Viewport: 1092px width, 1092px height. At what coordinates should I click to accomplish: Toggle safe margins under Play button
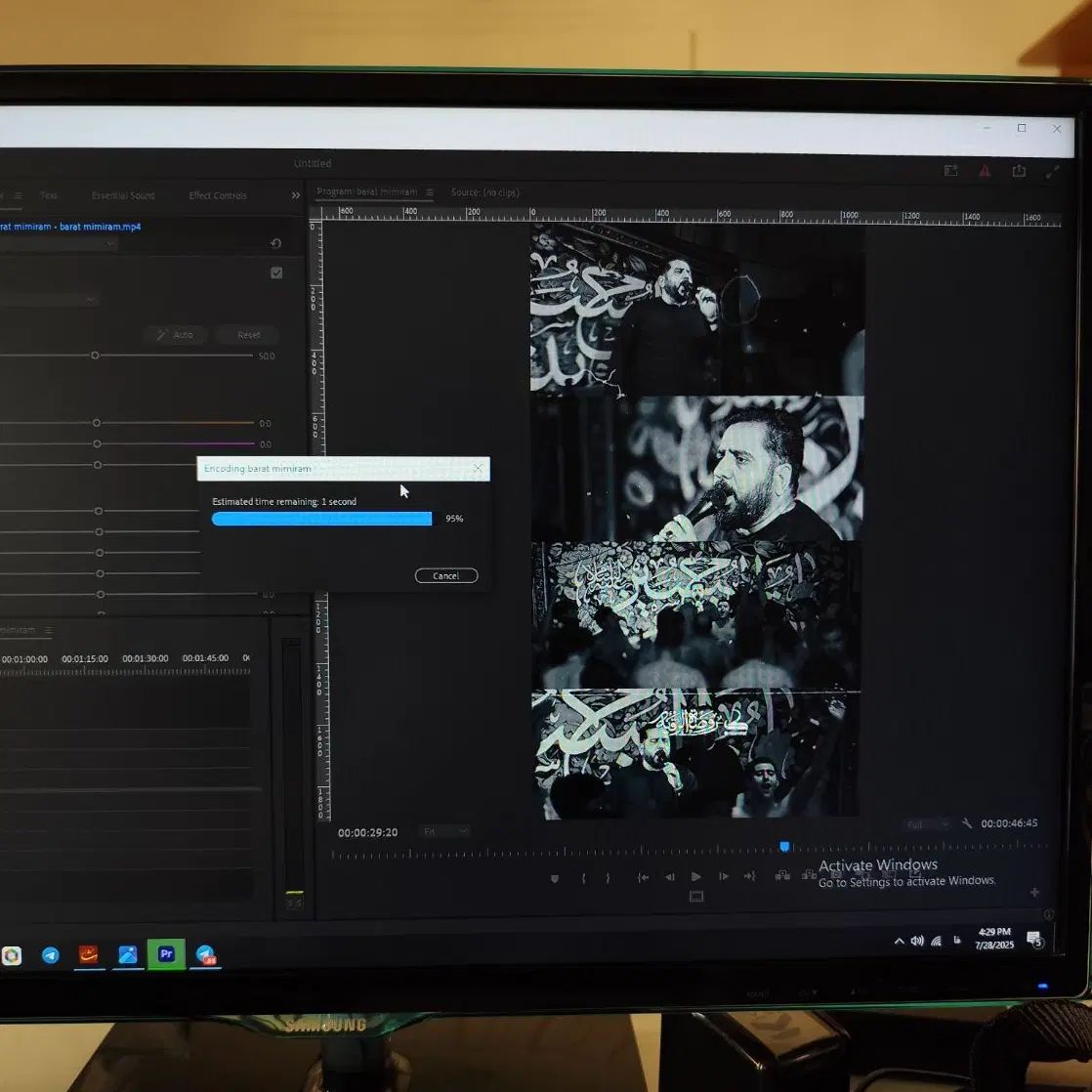point(696,897)
